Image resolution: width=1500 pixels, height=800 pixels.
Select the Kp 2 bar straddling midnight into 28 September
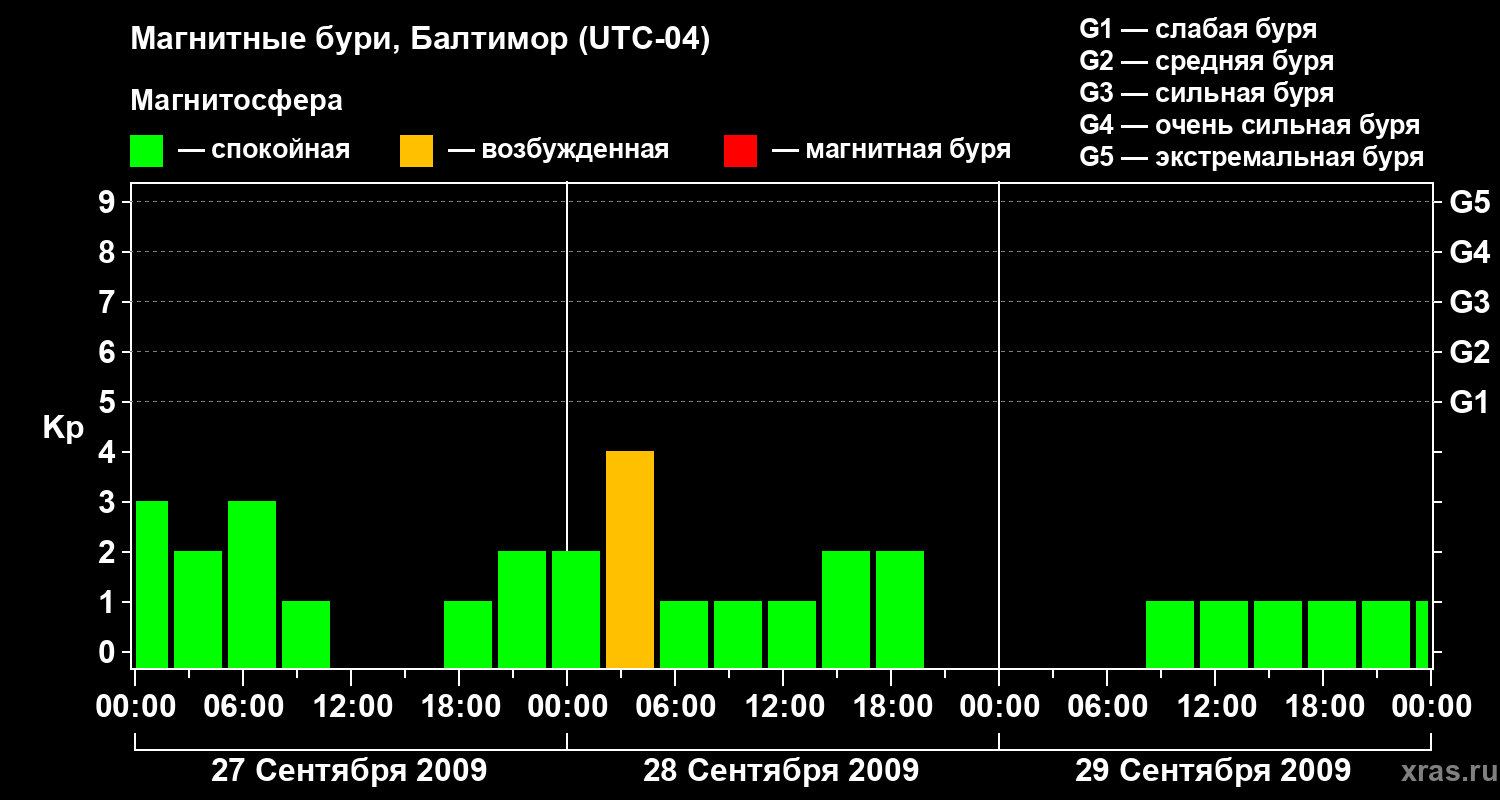point(576,609)
